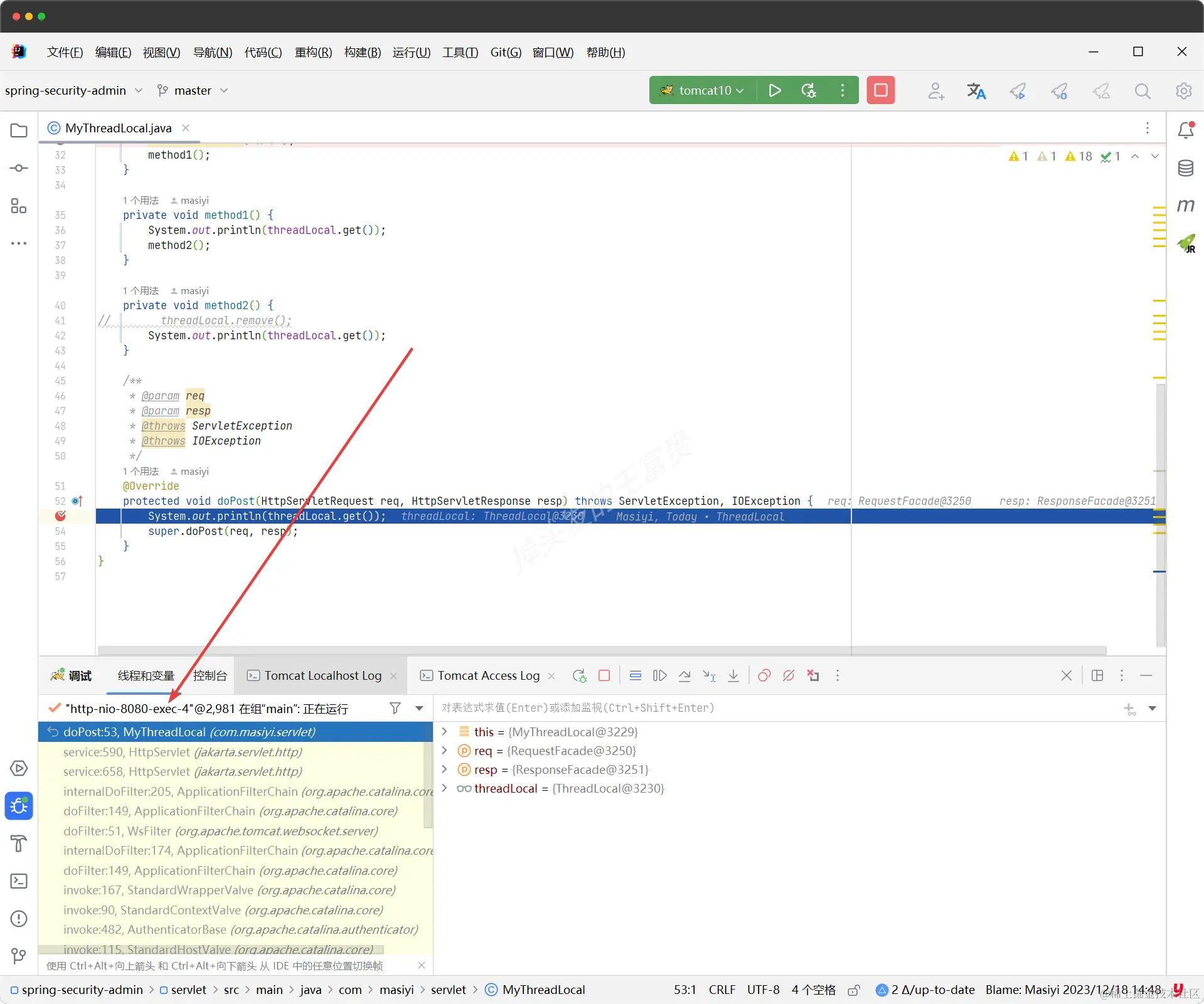
Task: Click Step Into in debugger toolbar
Action: pos(733,675)
